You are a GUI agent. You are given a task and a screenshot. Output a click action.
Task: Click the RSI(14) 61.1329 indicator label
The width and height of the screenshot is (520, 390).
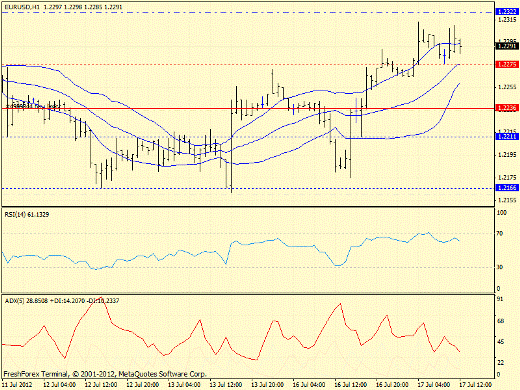coord(27,214)
